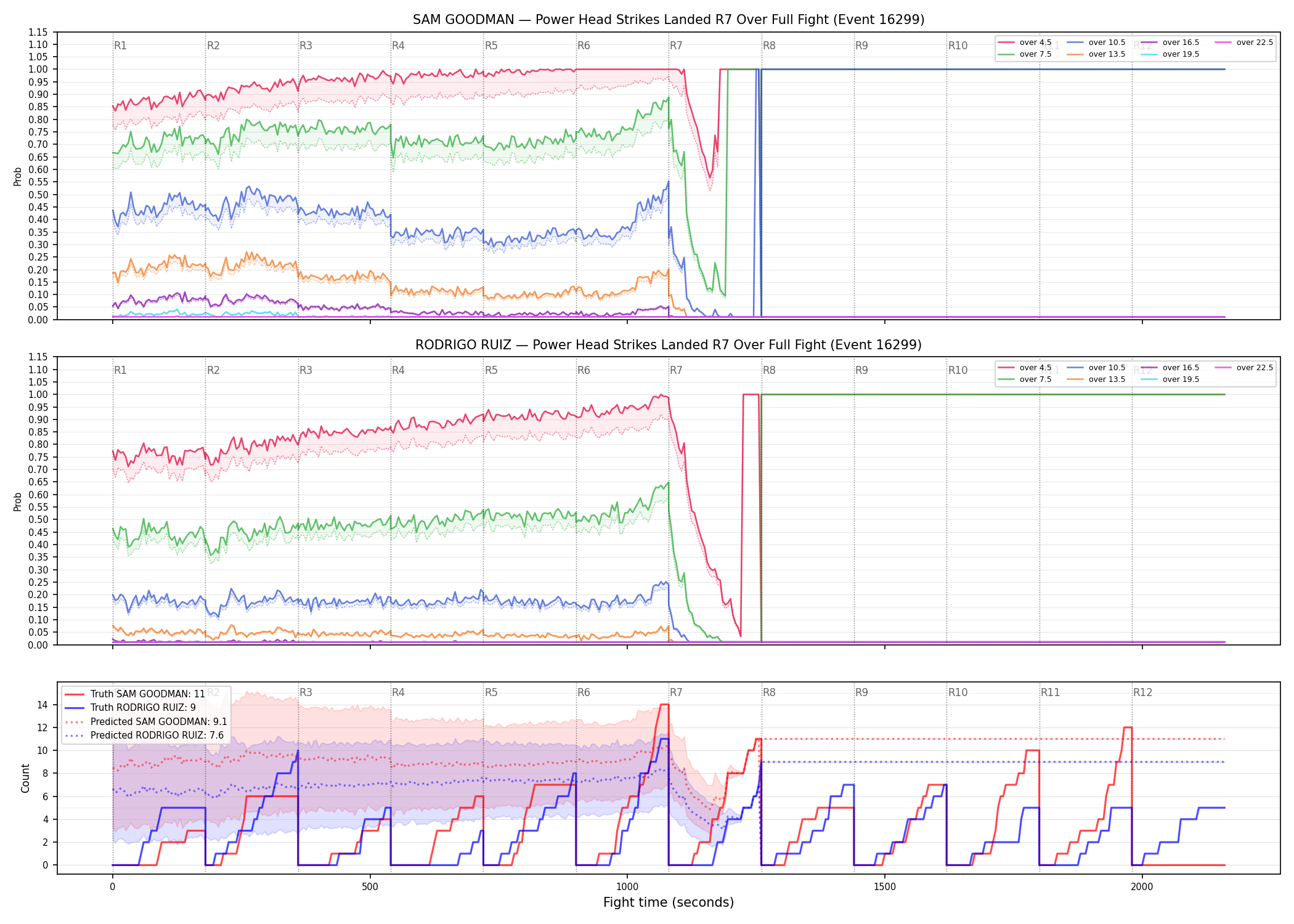The image size is (1294, 924).
Task: Click the R9 round marker in Sam Goodman chart
Action: (x=861, y=46)
